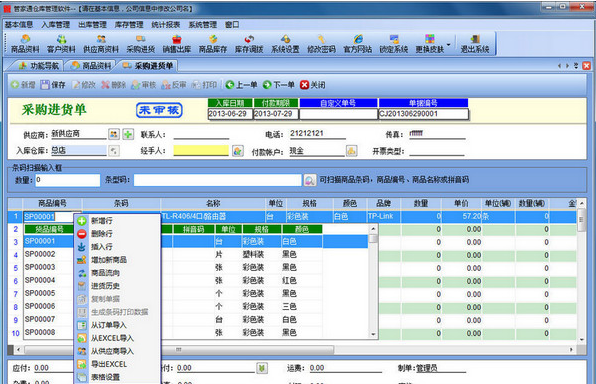Open 官方网站 toolbar icon

pos(358,44)
